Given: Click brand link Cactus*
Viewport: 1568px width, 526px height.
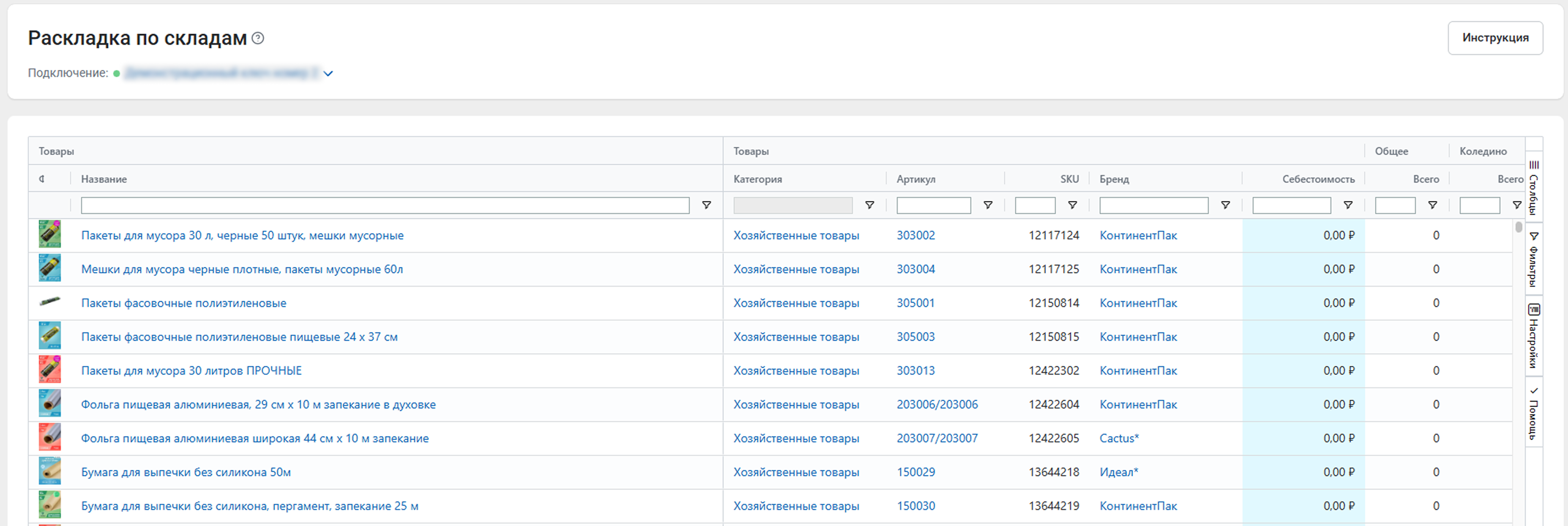Looking at the screenshot, I should point(1118,438).
